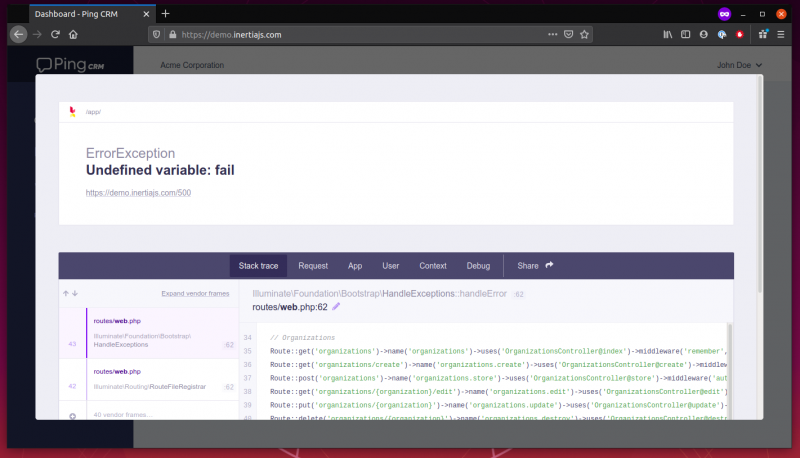Switch to the Request tab

(x=313, y=266)
